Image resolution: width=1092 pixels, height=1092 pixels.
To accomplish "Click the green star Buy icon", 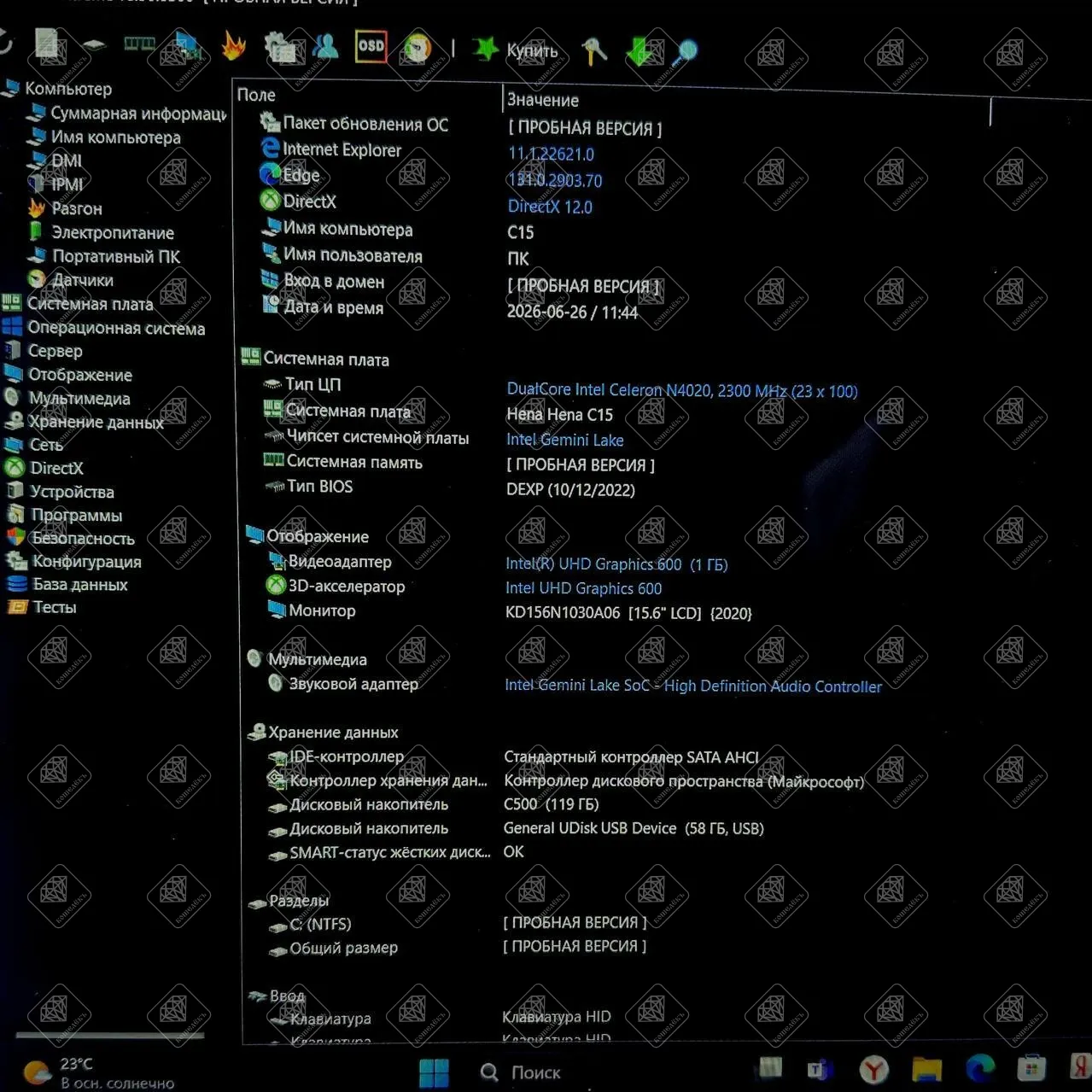I will (x=485, y=49).
